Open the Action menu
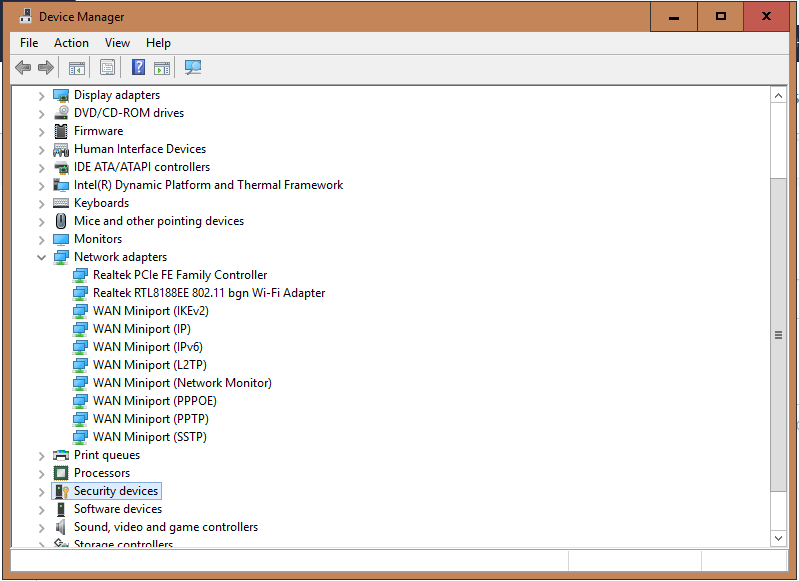This screenshot has height=581, width=799. click(71, 43)
